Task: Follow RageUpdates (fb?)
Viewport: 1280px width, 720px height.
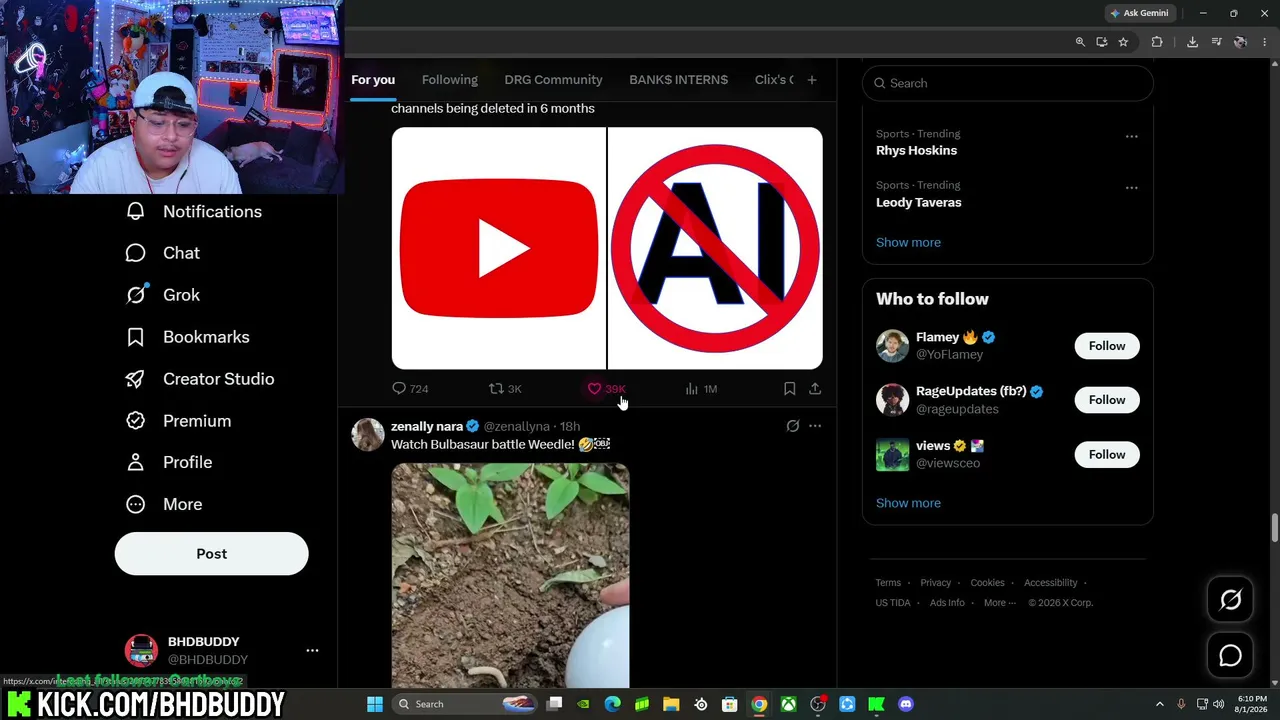Action: [1107, 400]
